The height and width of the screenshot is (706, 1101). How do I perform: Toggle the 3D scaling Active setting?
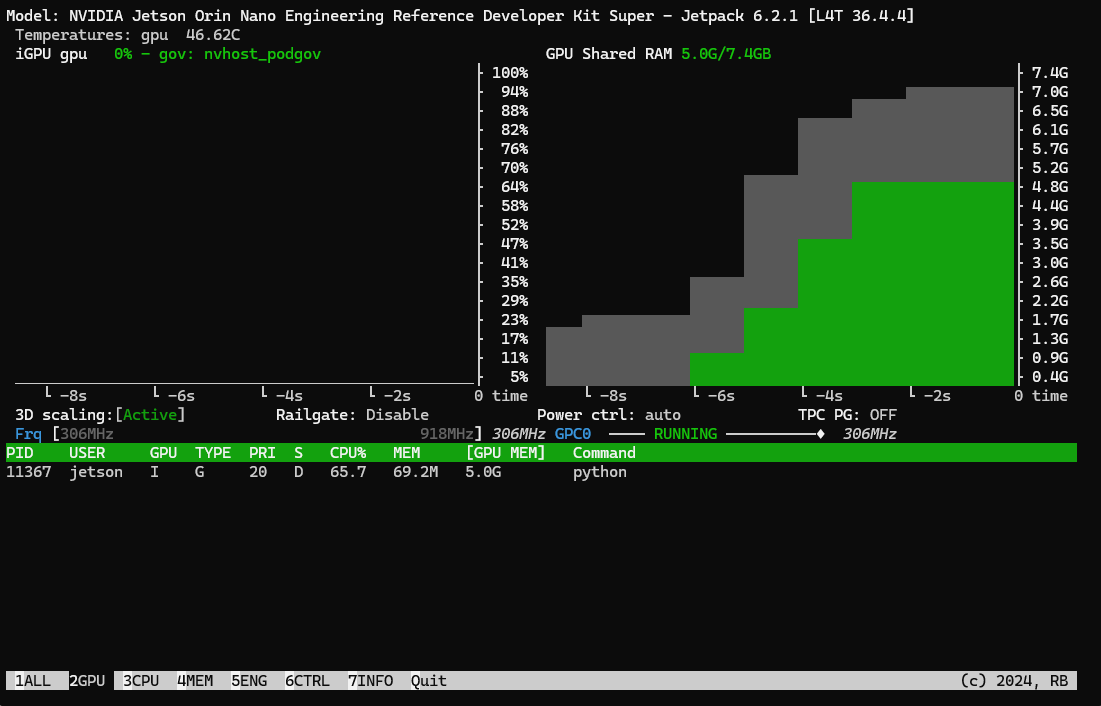pyautogui.click(x=153, y=415)
